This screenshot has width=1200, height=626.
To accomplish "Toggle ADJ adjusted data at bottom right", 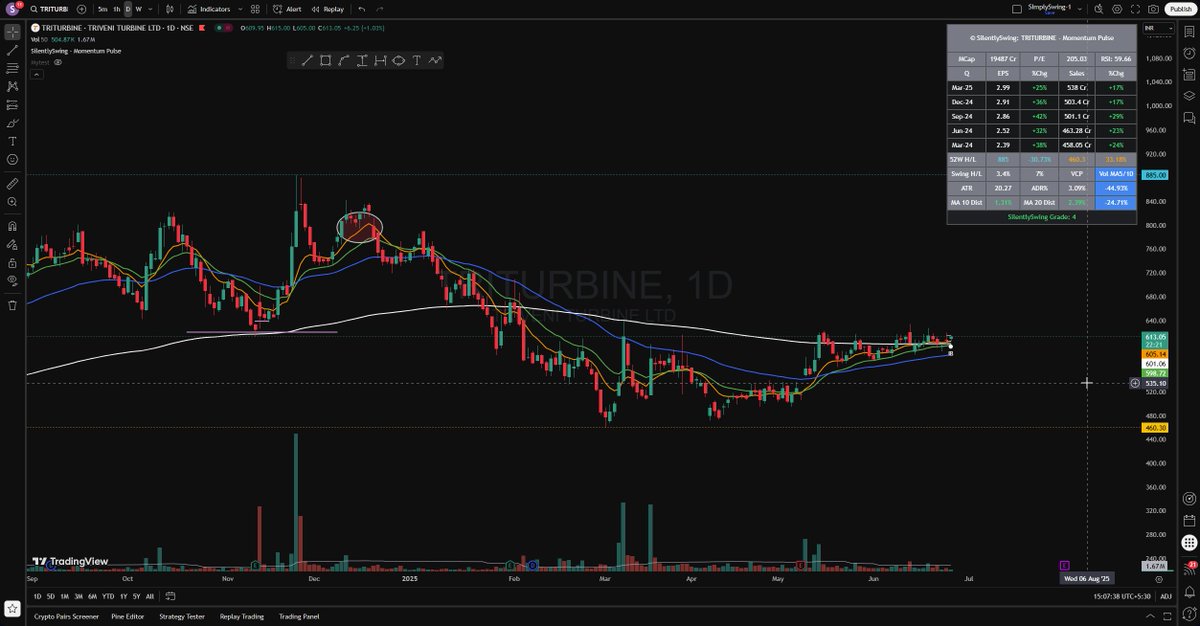I will coord(1166,596).
